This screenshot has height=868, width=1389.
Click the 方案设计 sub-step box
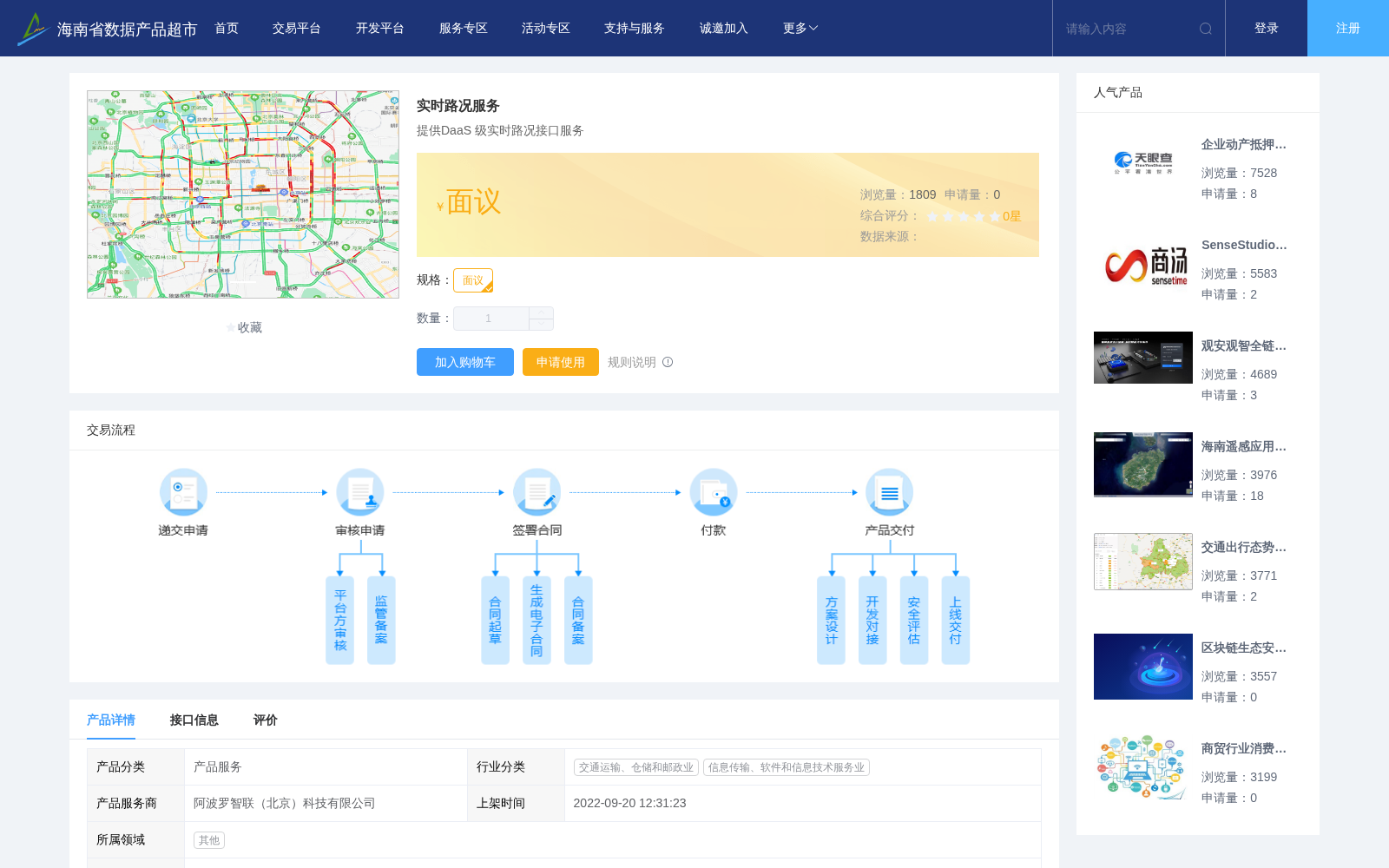(x=832, y=621)
